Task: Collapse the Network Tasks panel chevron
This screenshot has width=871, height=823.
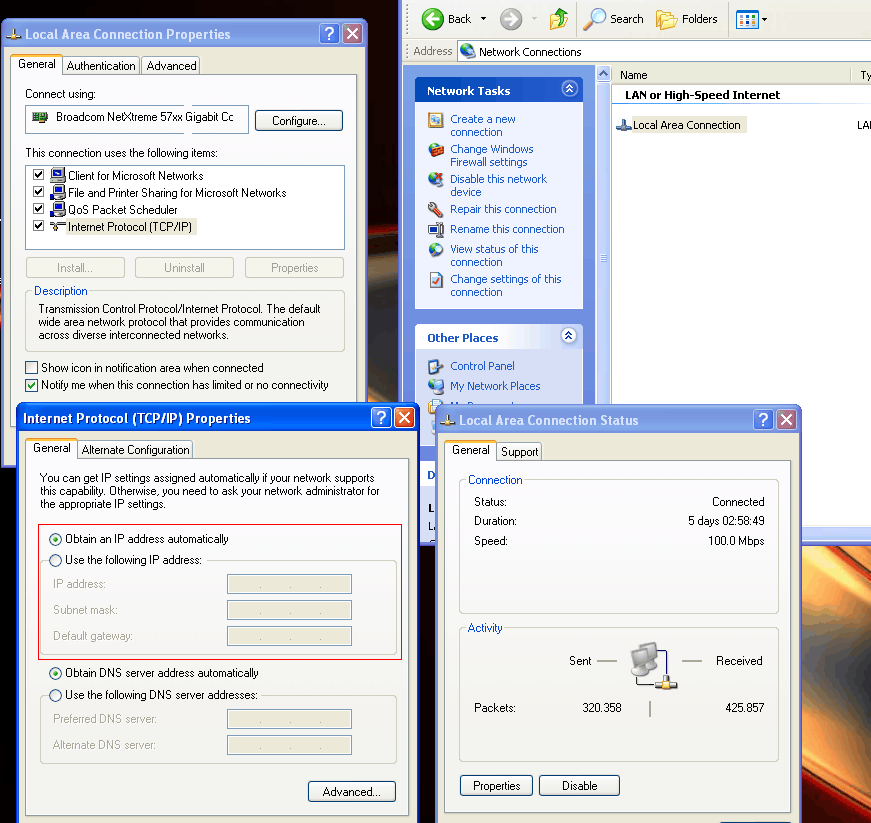Action: (x=569, y=88)
